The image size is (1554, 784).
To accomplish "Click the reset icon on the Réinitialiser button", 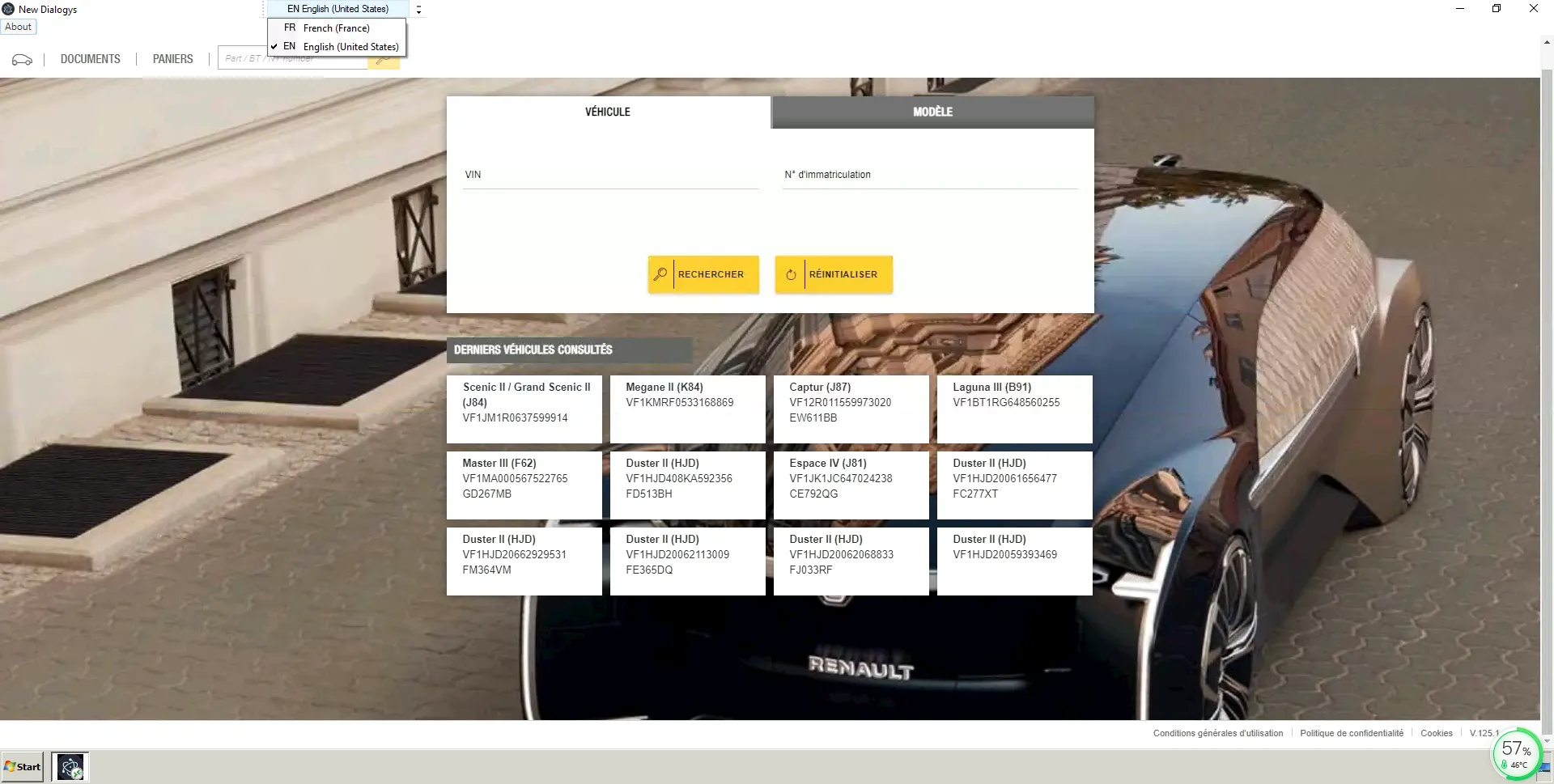I will [x=791, y=274].
